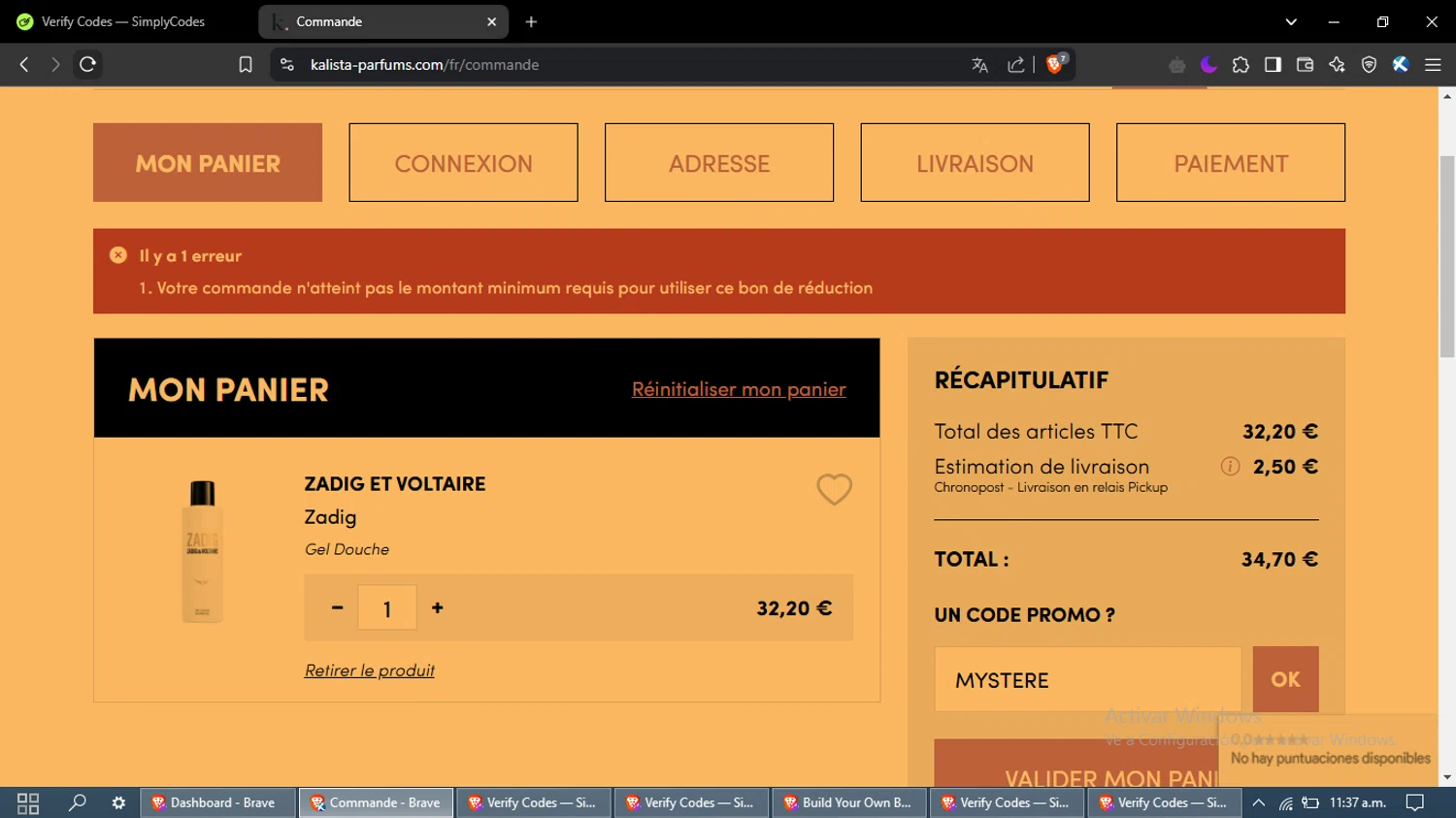This screenshot has height=818, width=1456.
Task: Open site settings icon in address bar
Action: [286, 64]
